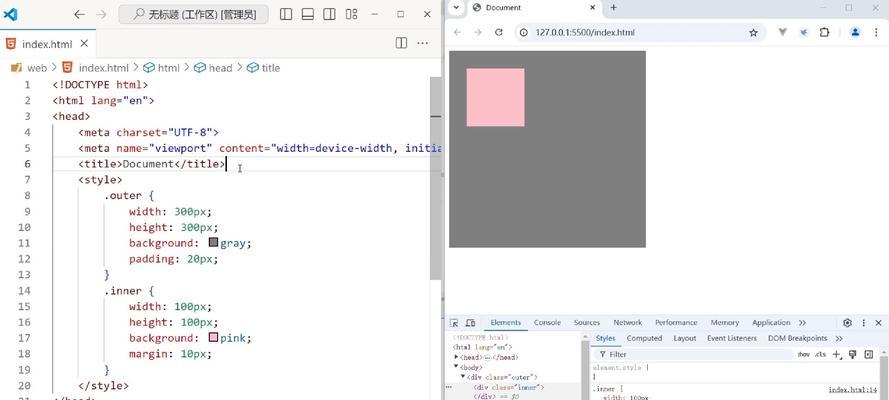Toggle the DevTools device toolbar

470,323
